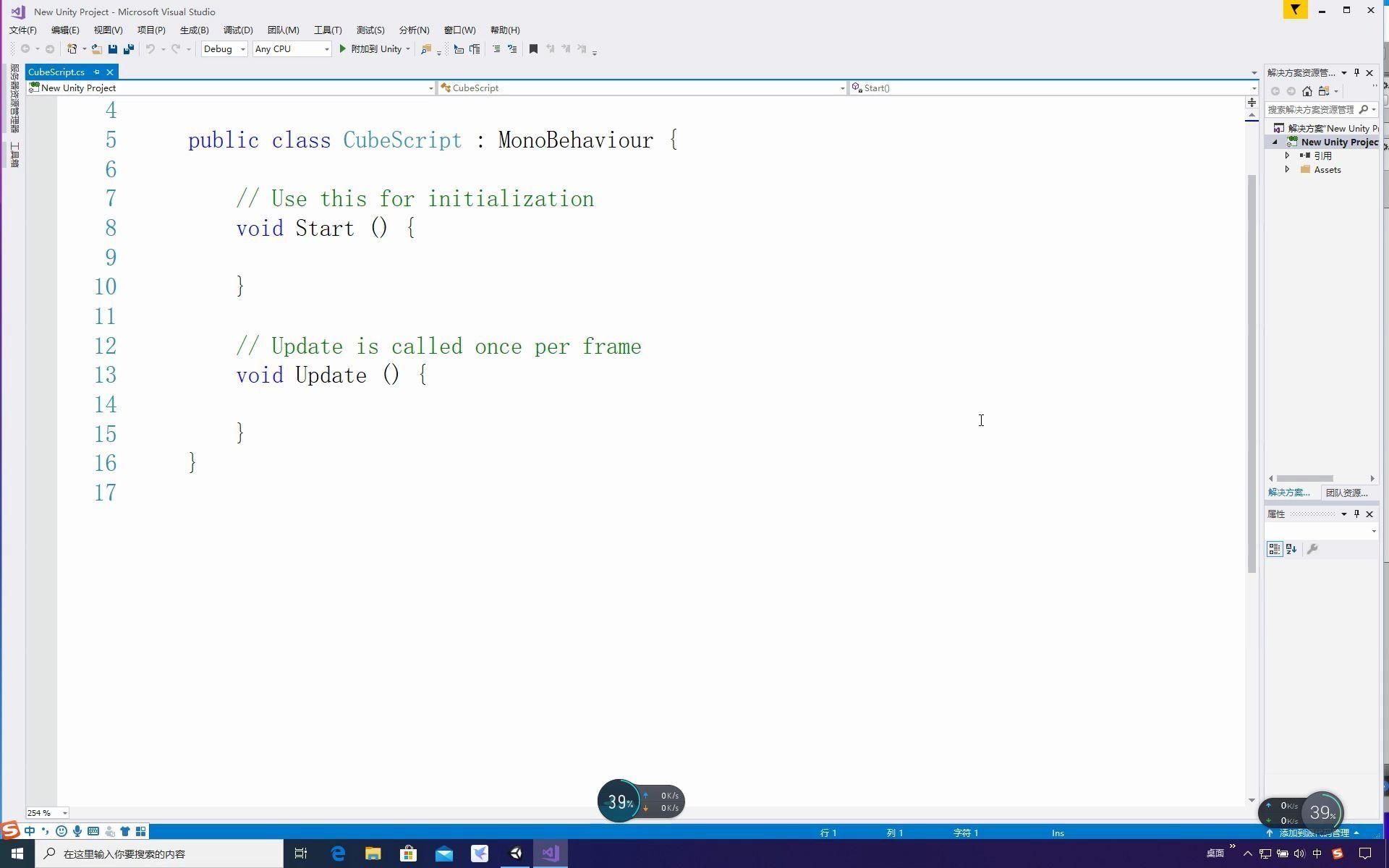Click the Property Pages wrench icon
This screenshot has width=1389, height=868.
[x=1313, y=550]
